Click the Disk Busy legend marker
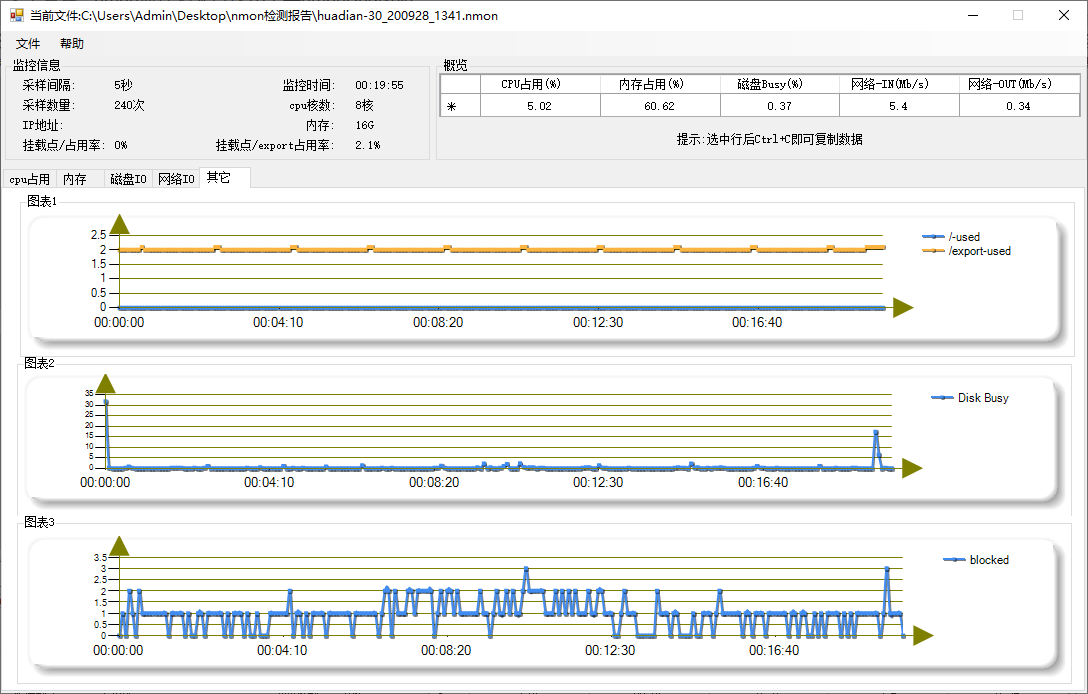This screenshot has width=1088, height=694. [941, 398]
